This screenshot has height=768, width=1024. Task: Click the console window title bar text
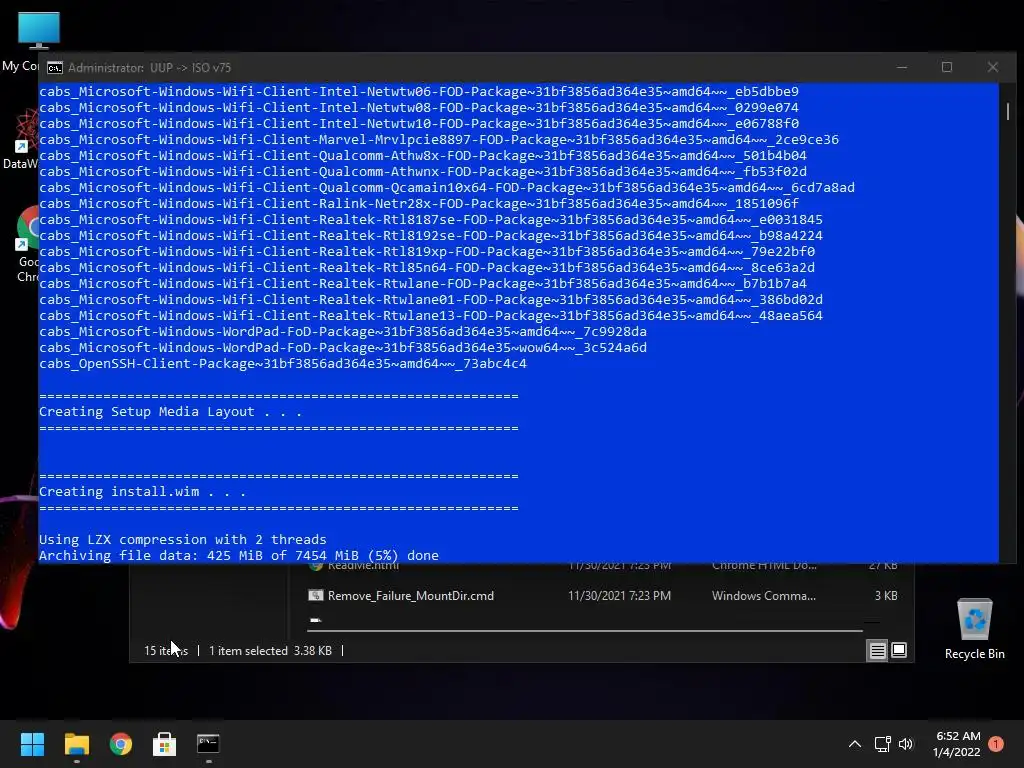pyautogui.click(x=149, y=68)
